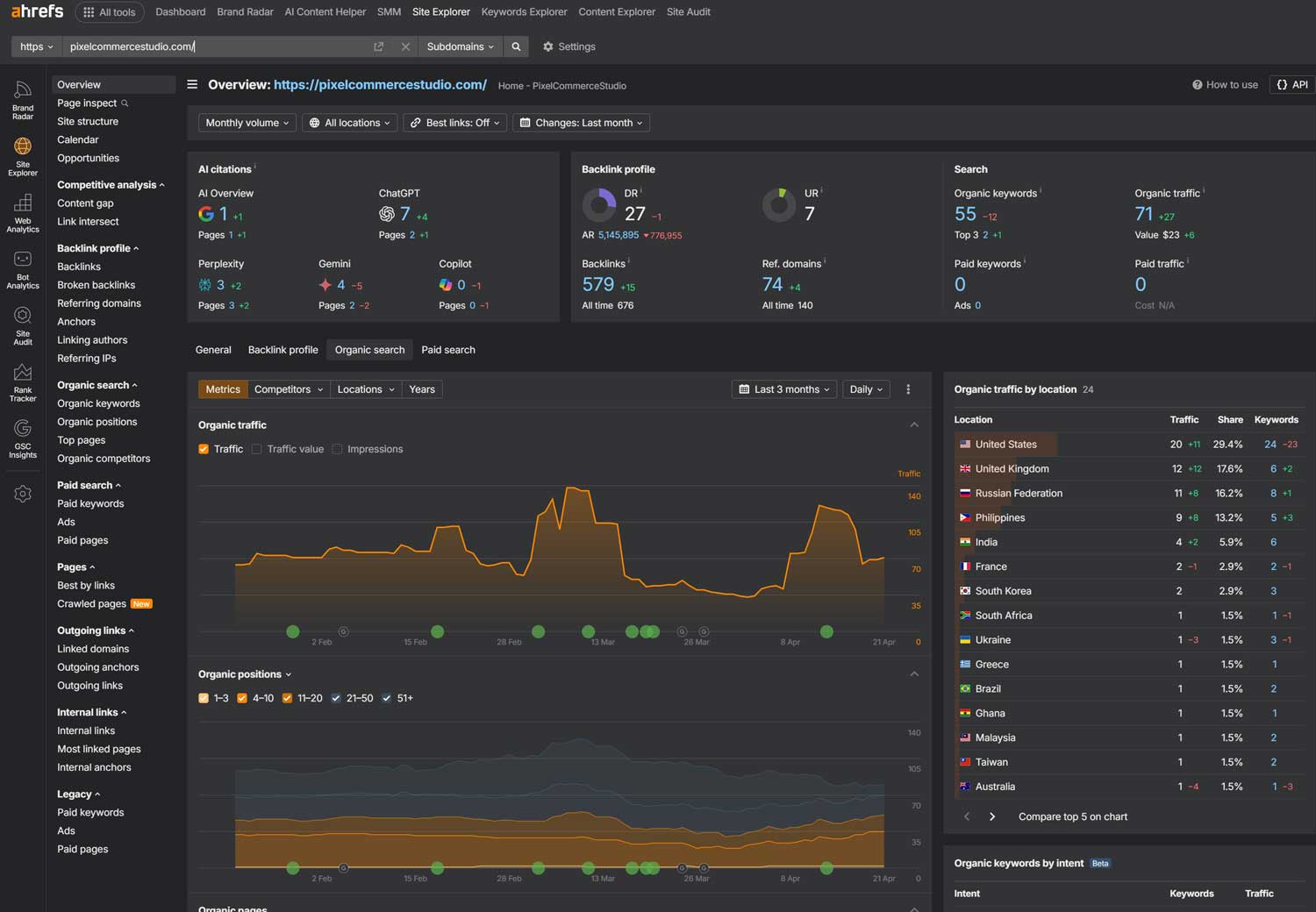Open the Monthly volume dropdown

tap(247, 123)
